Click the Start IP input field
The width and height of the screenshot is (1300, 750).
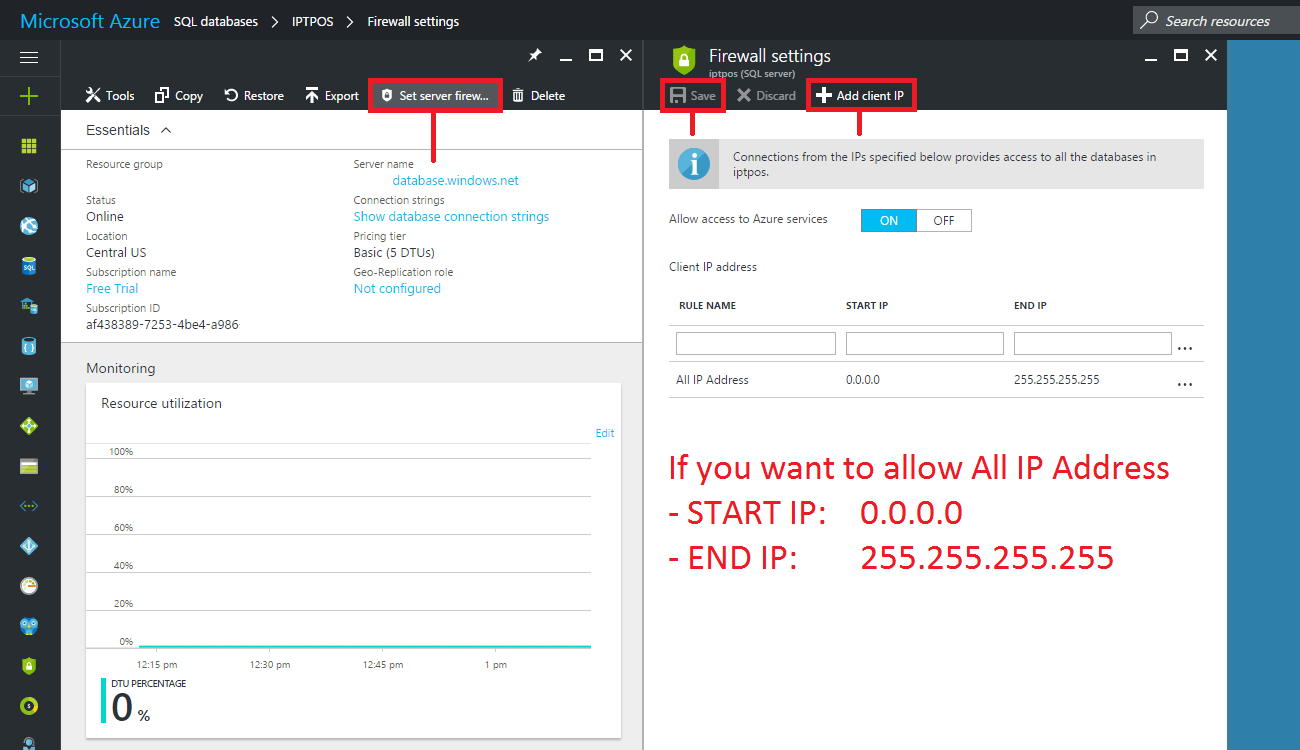[924, 343]
